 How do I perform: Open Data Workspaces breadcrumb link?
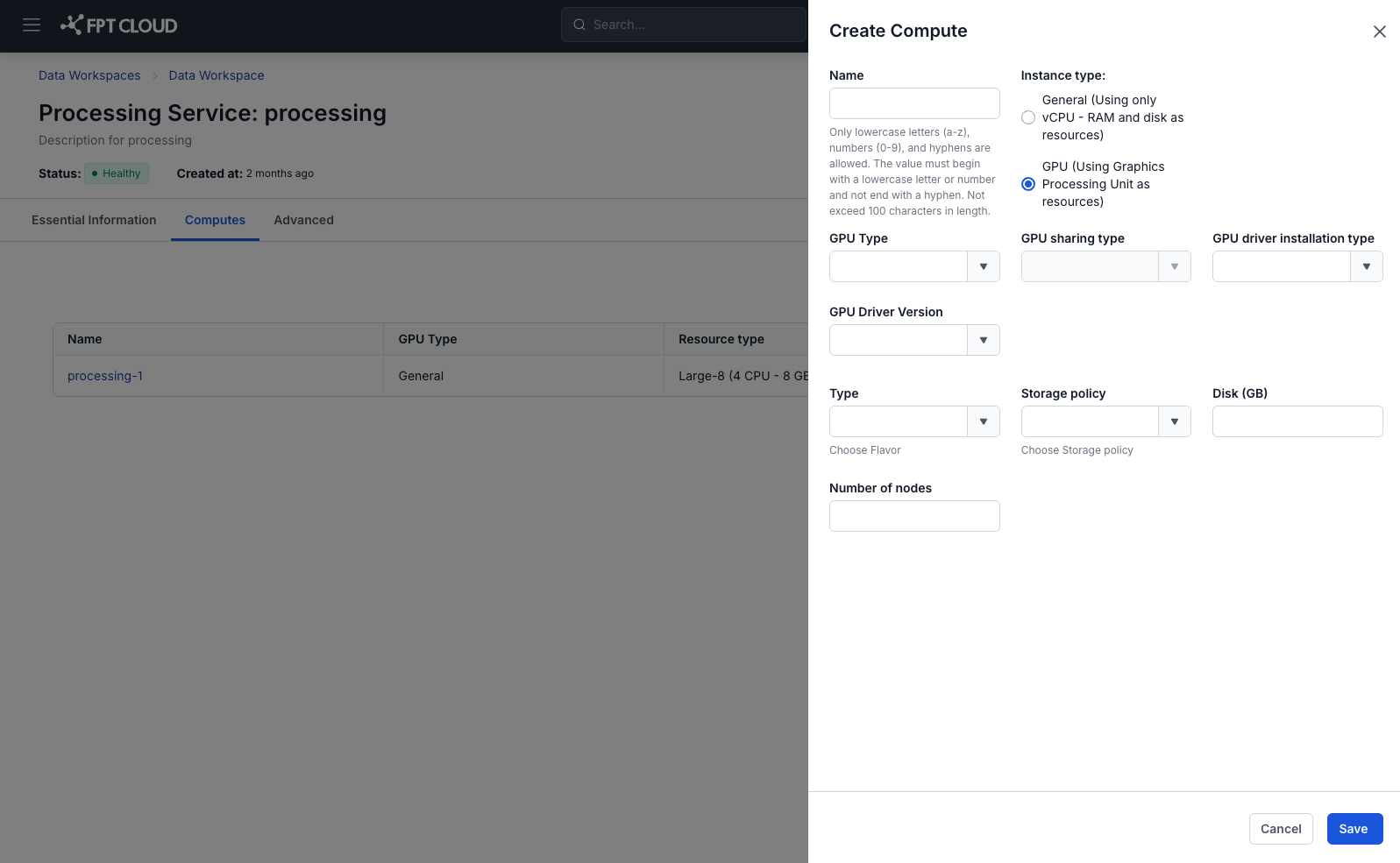89,75
